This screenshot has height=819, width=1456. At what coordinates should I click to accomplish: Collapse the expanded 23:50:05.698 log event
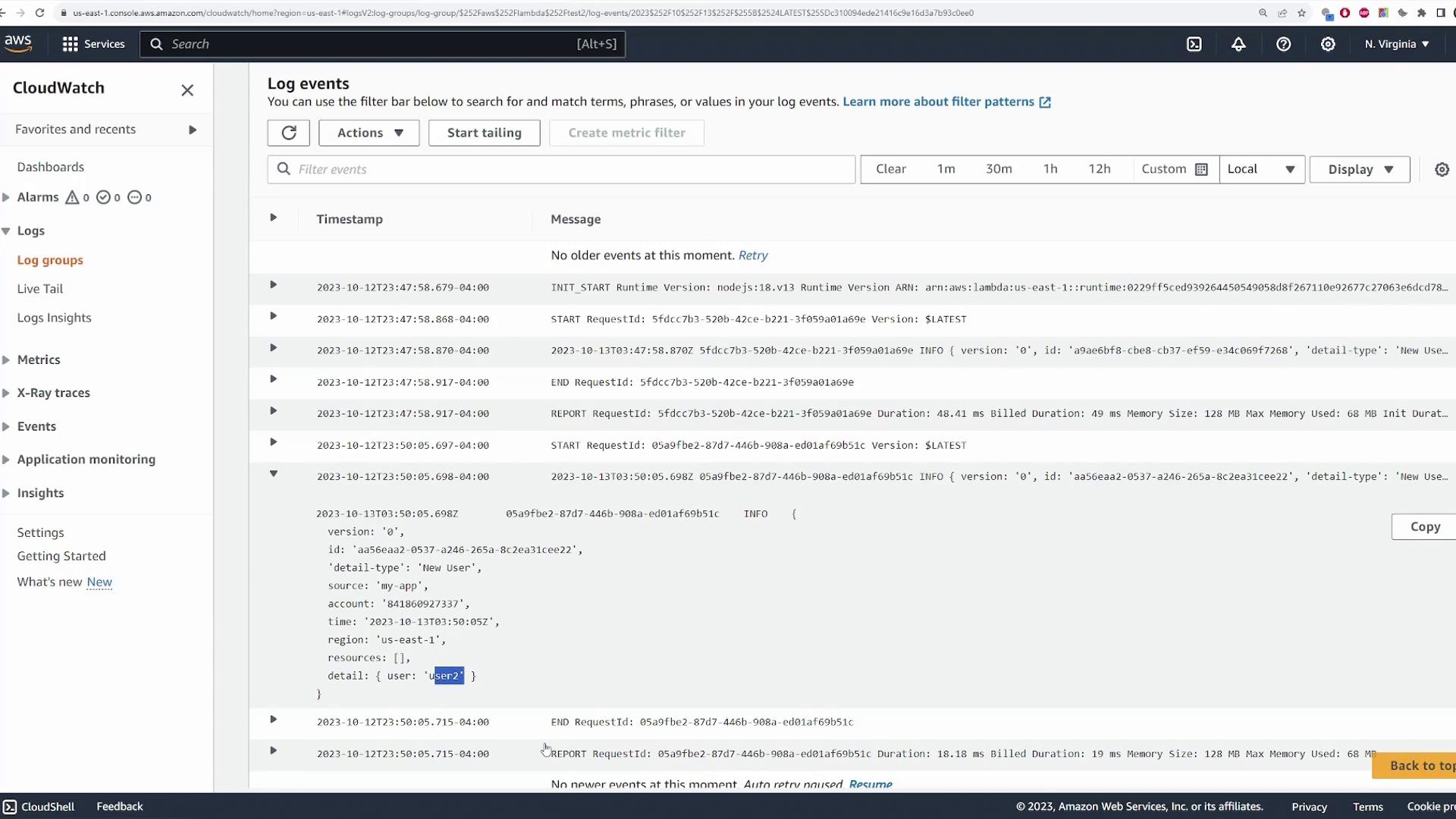pos(274,474)
